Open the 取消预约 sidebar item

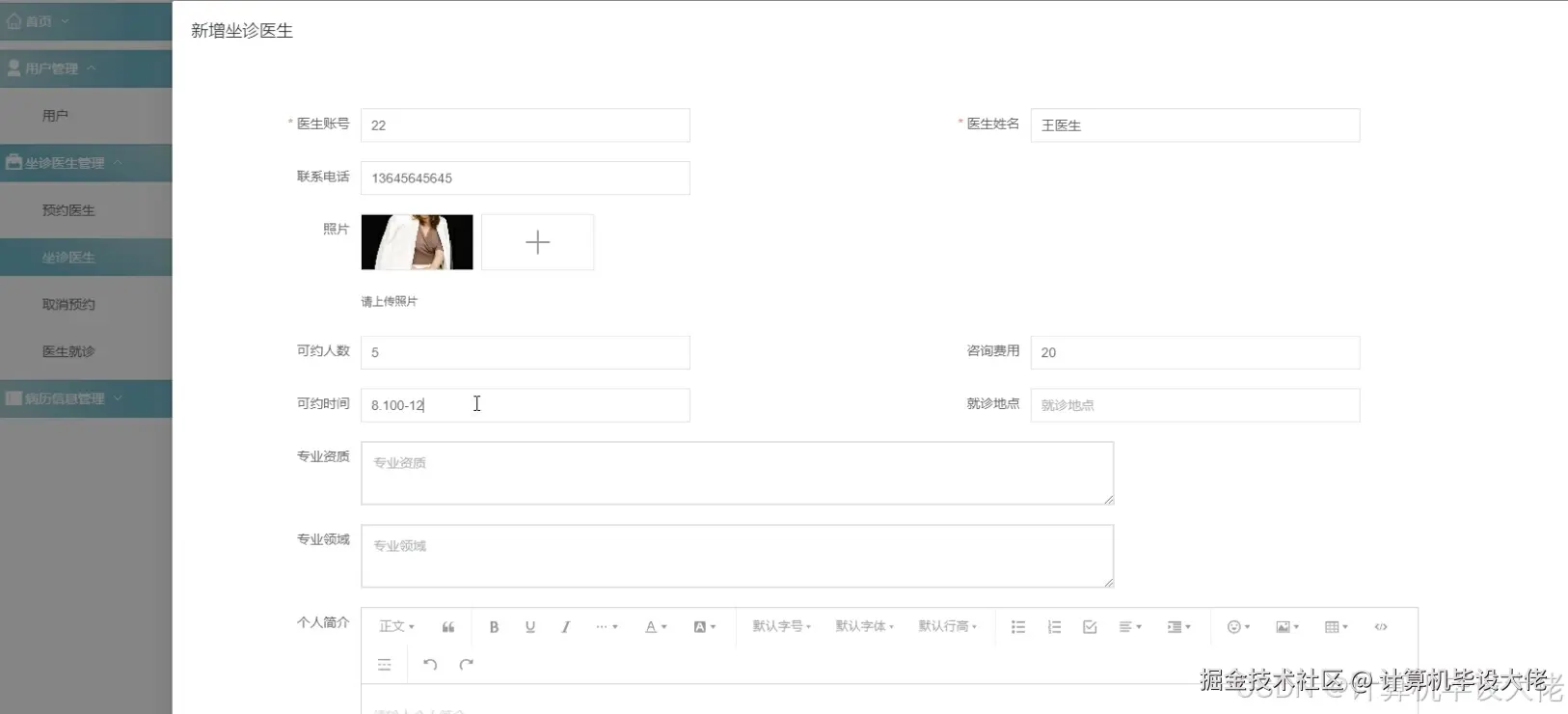point(86,305)
